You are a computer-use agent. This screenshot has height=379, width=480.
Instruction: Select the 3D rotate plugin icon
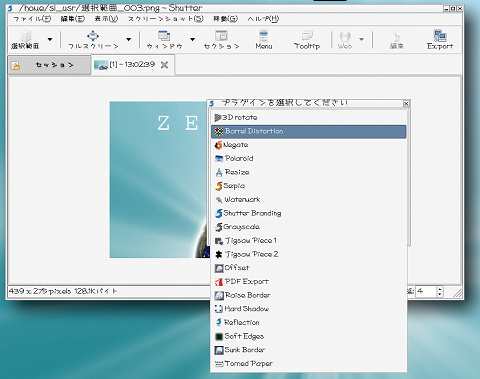point(218,118)
